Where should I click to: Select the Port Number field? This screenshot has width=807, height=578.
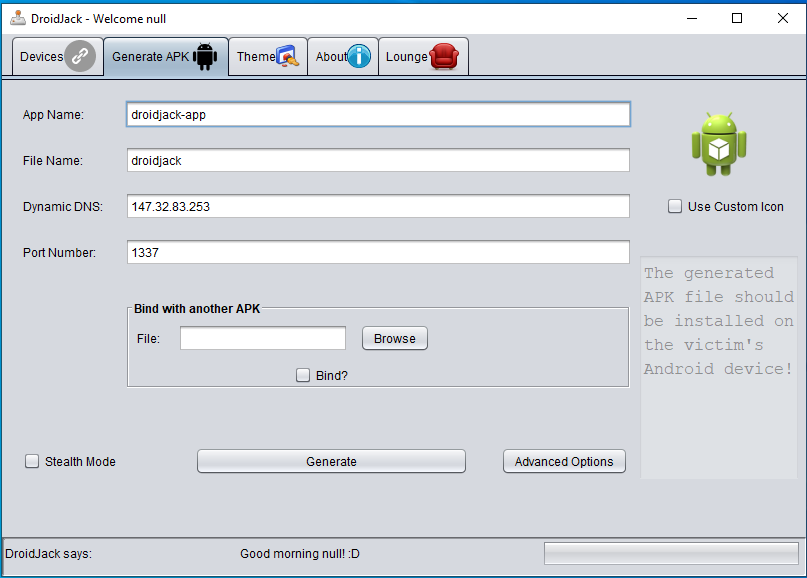pos(378,252)
